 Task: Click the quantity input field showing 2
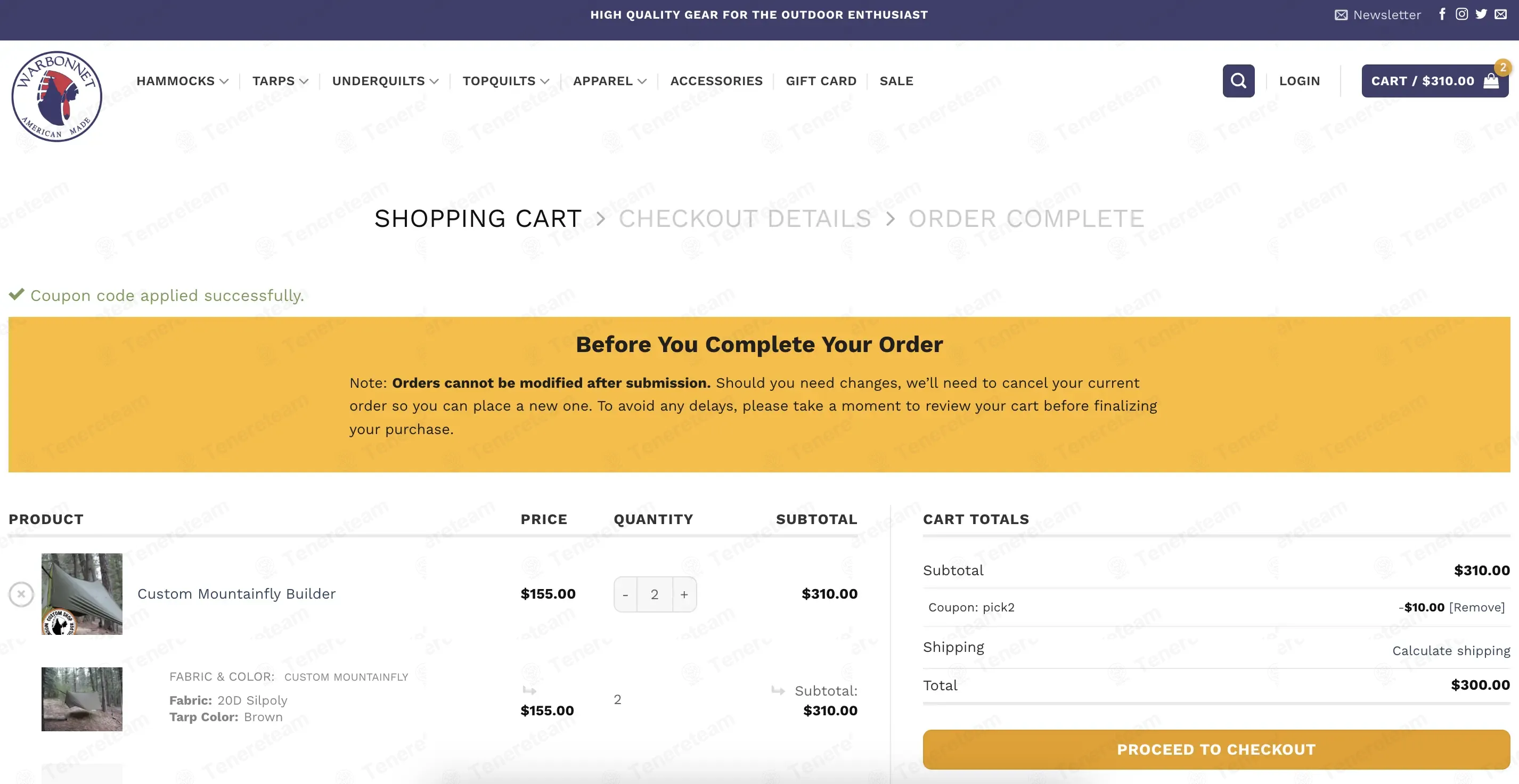655,594
